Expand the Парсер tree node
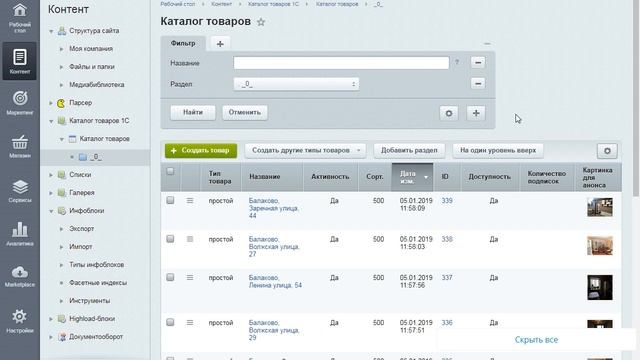 pos(51,103)
